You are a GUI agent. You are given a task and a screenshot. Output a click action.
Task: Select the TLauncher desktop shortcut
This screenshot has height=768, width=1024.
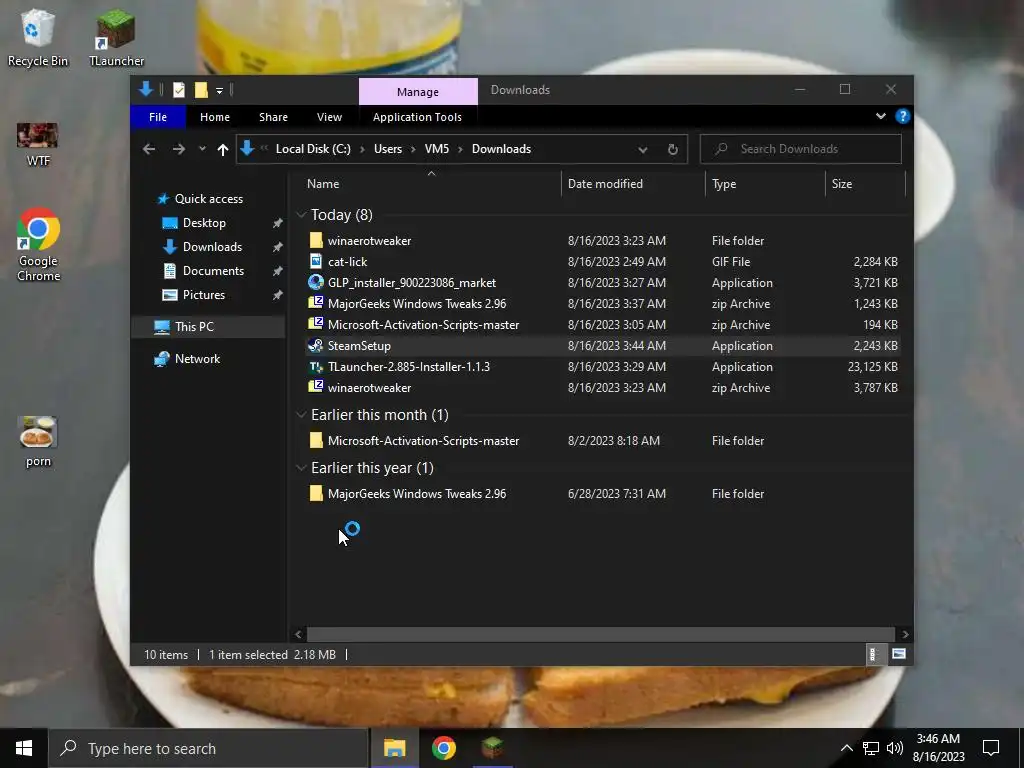coord(116,38)
